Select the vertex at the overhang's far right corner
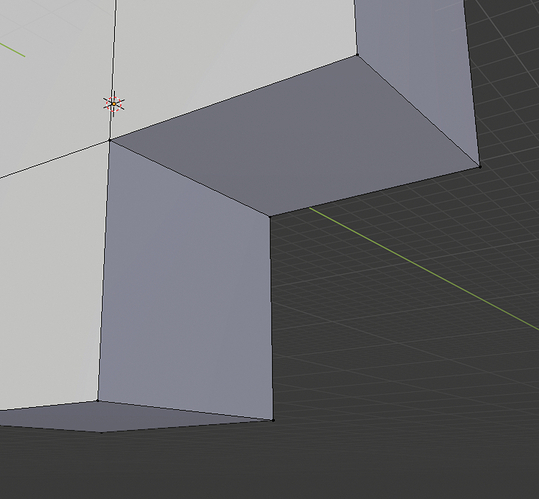This screenshot has width=539, height=499. point(480,167)
